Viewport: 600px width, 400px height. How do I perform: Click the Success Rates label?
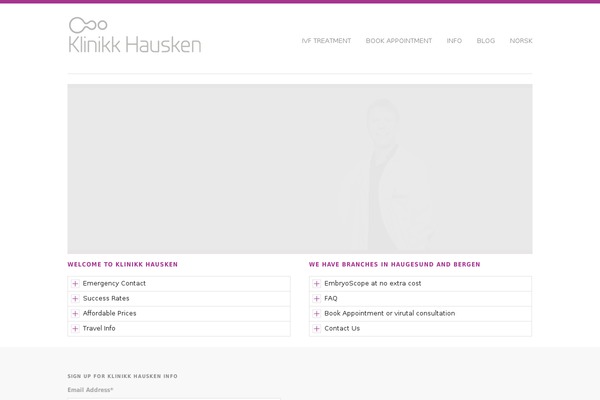click(106, 298)
